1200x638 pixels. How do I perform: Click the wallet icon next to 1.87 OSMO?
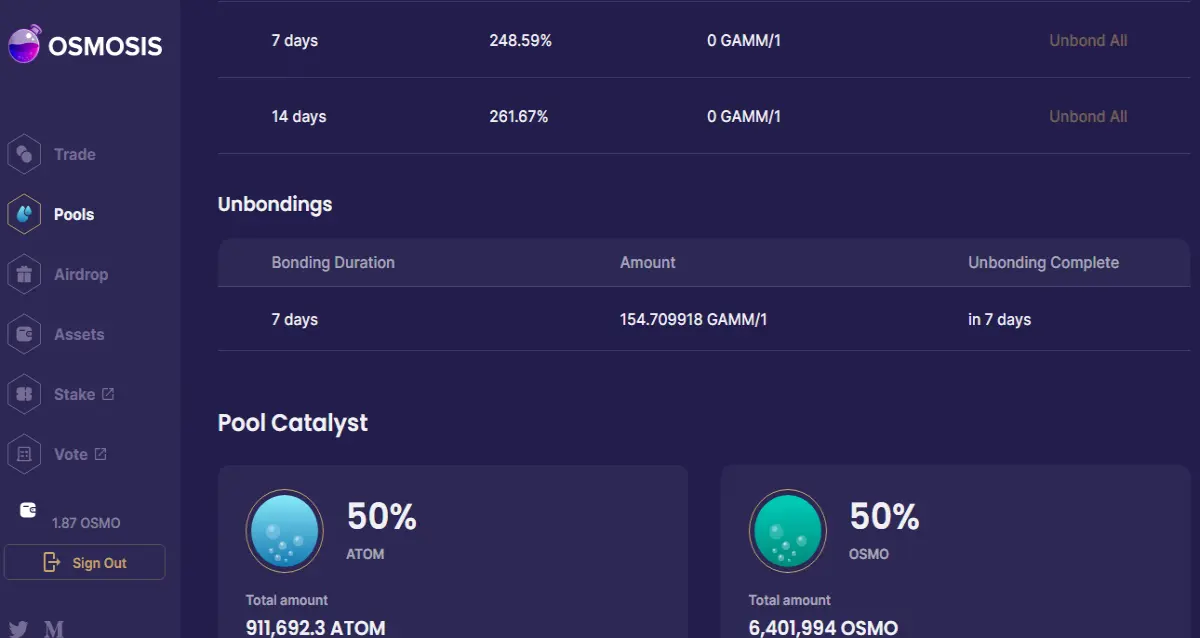pos(28,510)
